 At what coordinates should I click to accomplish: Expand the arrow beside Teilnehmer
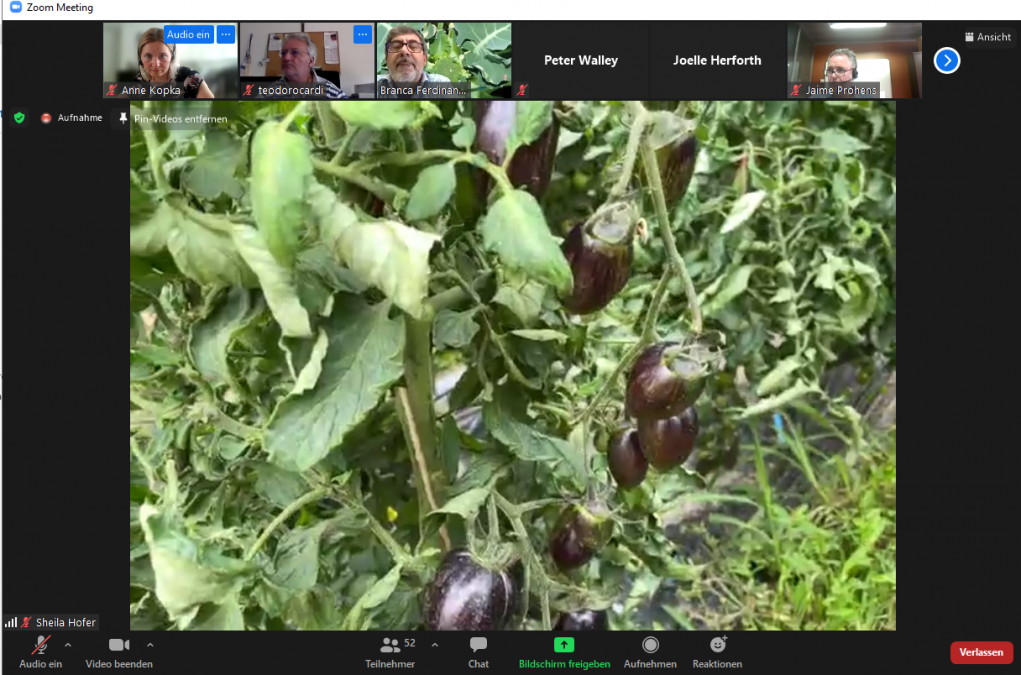coord(435,645)
